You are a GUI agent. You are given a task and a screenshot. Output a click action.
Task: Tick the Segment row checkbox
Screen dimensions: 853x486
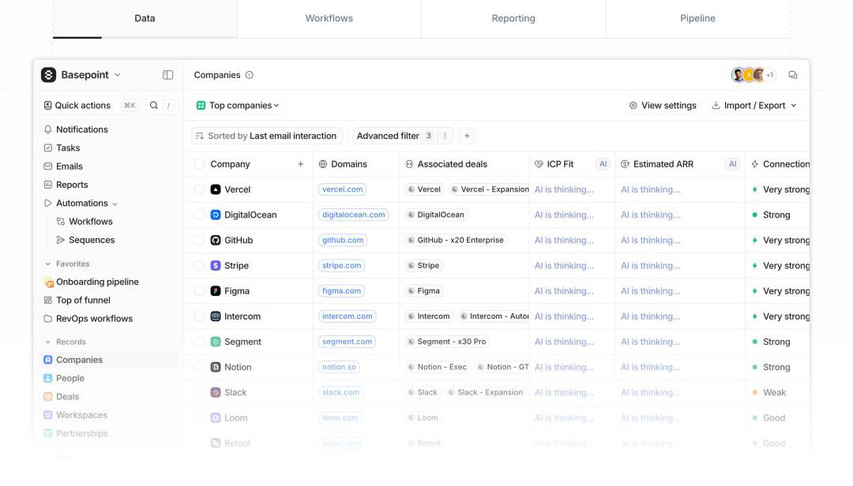point(199,342)
